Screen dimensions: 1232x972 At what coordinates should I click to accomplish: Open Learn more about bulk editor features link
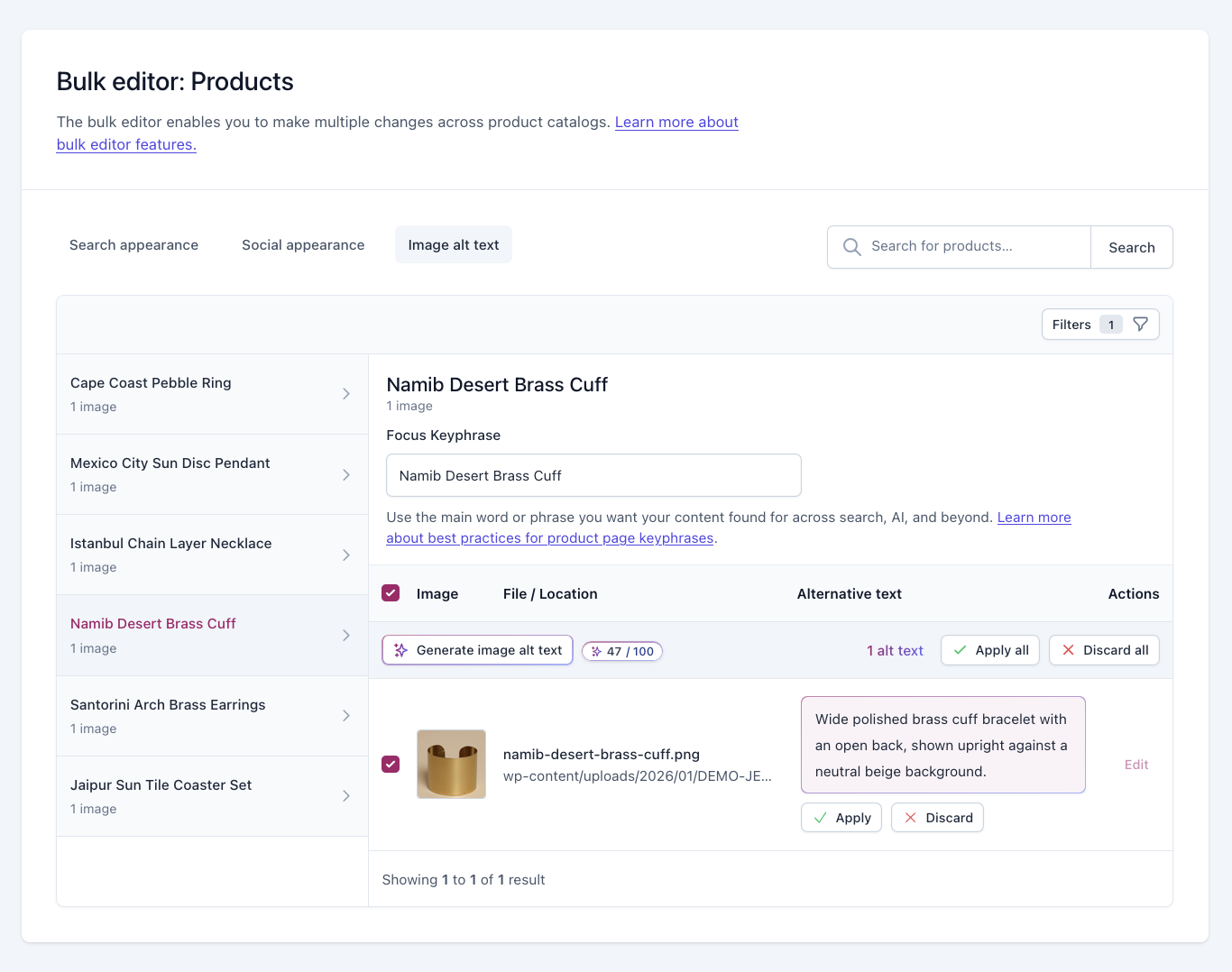398,133
